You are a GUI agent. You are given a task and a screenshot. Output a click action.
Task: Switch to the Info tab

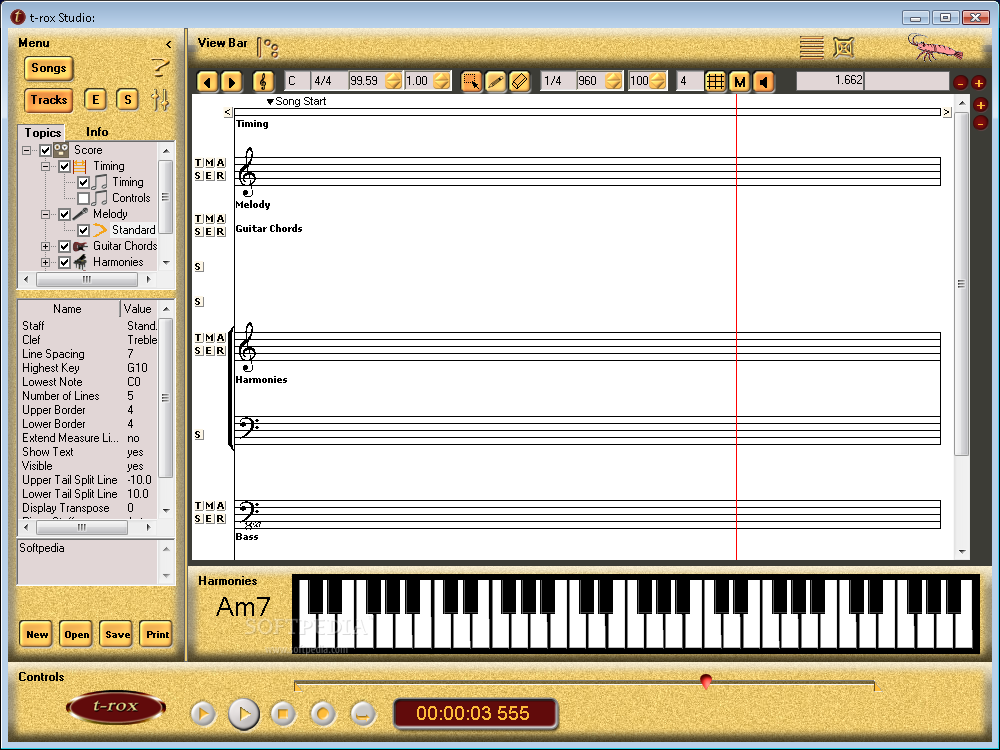tap(97, 132)
